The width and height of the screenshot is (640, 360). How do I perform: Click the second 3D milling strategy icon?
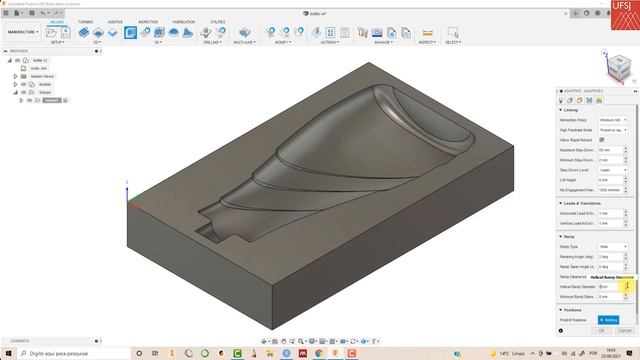pos(145,32)
